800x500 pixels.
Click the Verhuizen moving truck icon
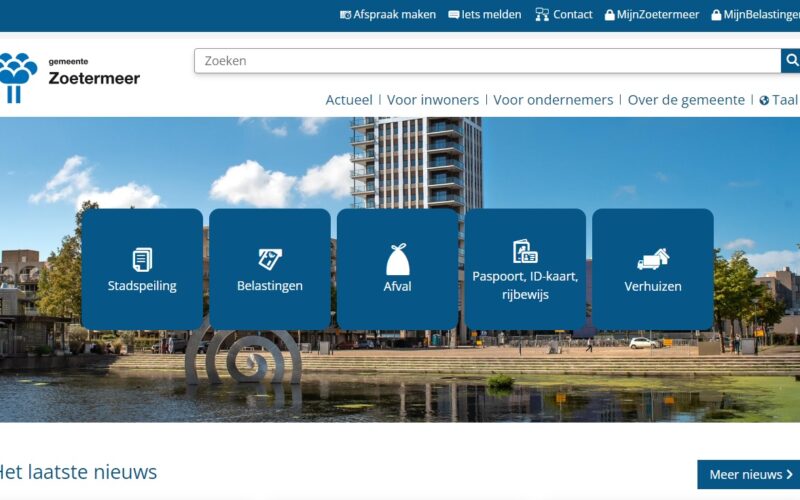pos(653,259)
